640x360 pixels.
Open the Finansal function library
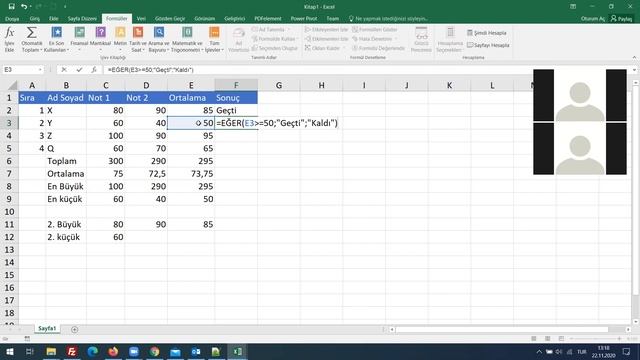tap(79, 40)
